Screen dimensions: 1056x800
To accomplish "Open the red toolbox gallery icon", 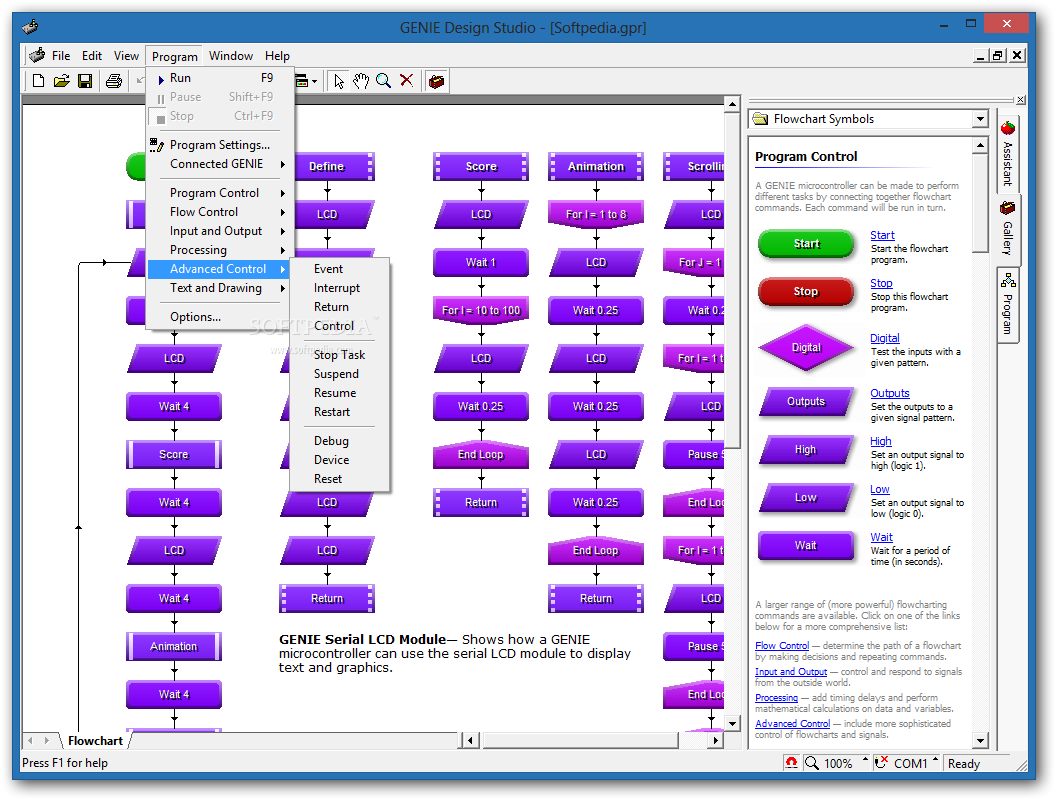I will point(436,81).
